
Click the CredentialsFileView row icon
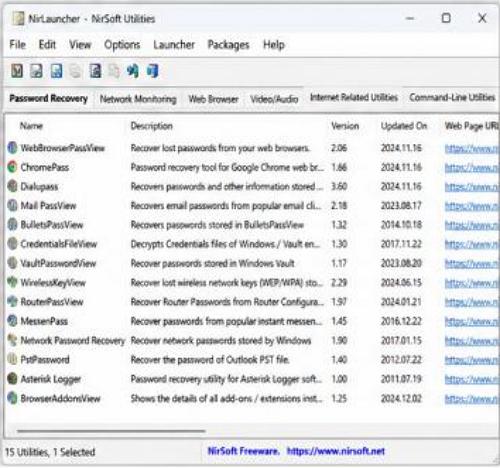click(12, 244)
